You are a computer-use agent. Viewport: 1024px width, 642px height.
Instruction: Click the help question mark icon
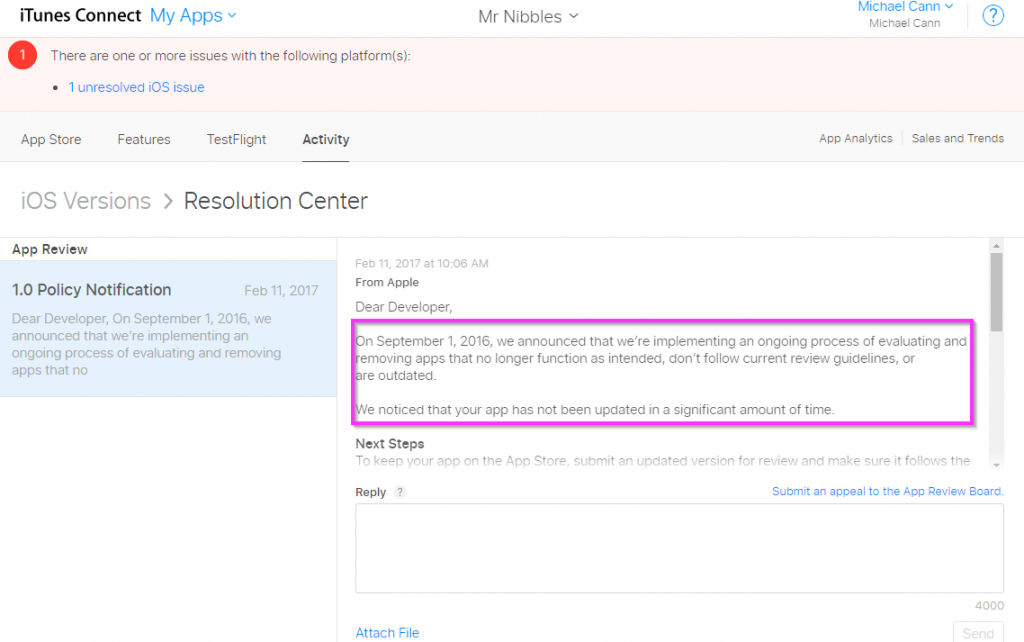(993, 16)
